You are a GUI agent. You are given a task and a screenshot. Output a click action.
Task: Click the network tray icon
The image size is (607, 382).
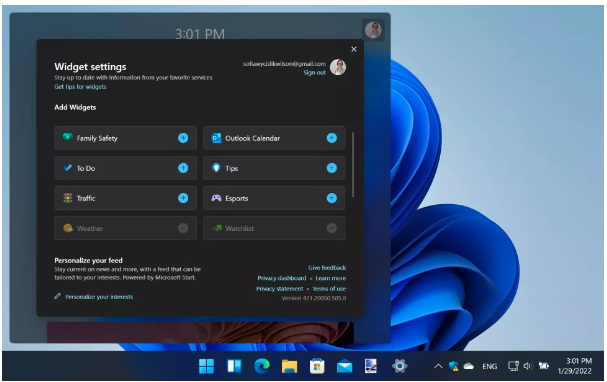coord(513,366)
